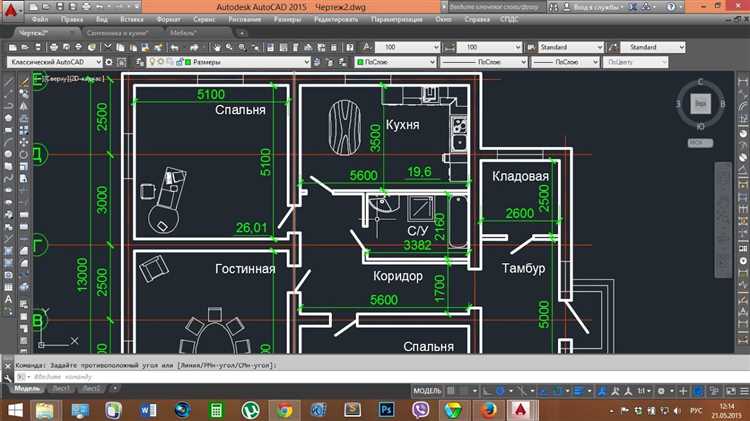
Task: Toggle object snap in status bar
Action: tap(556, 391)
